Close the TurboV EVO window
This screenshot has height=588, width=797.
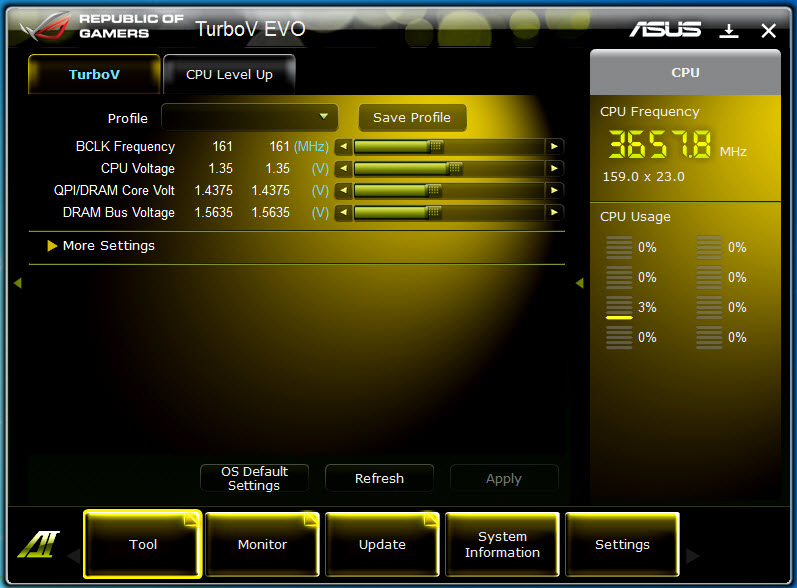tap(769, 31)
